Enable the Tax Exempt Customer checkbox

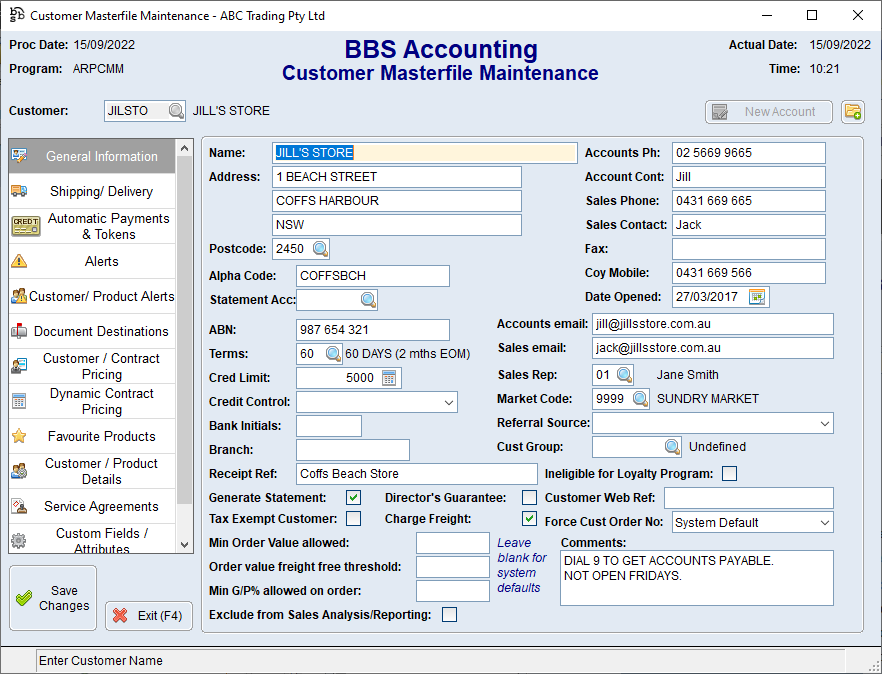(353, 519)
